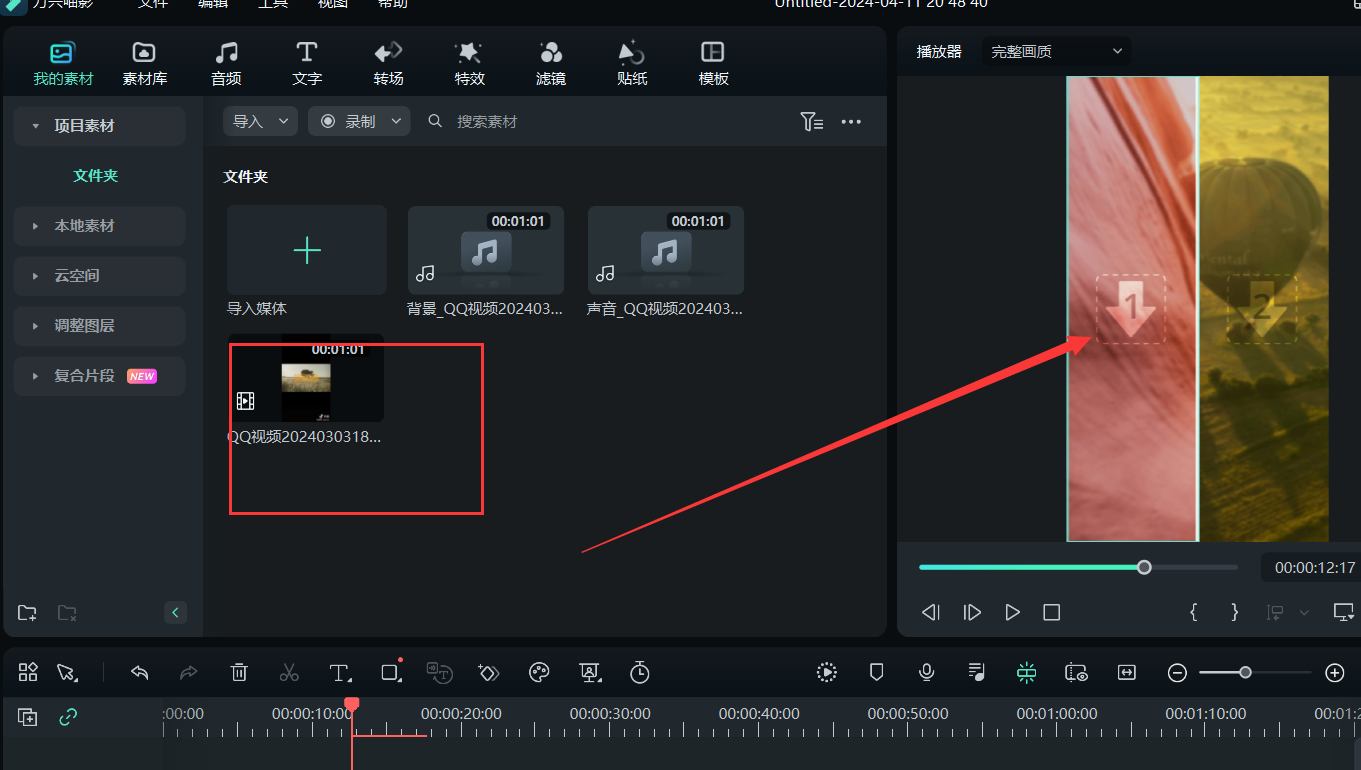Open the 导入 import dropdown
This screenshot has height=770, width=1361.
point(260,120)
